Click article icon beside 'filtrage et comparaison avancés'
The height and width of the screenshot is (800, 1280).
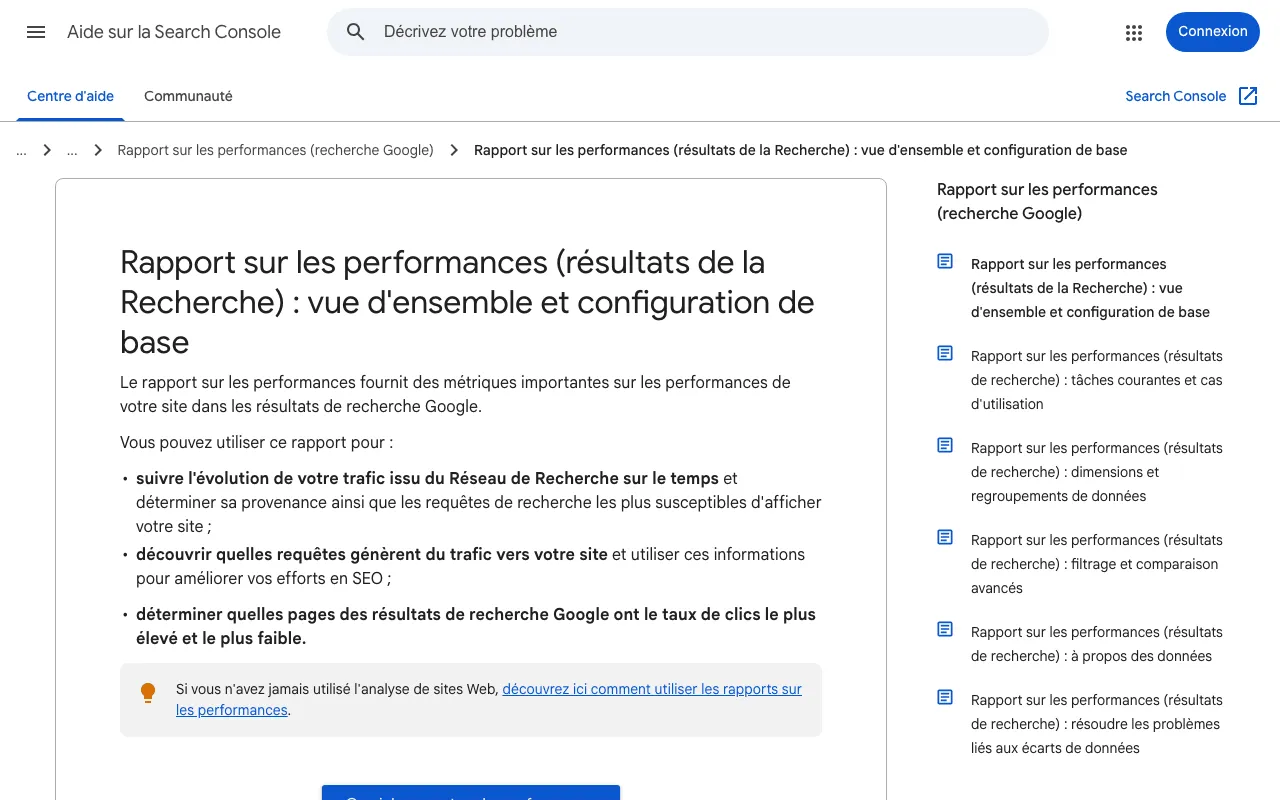coord(945,537)
